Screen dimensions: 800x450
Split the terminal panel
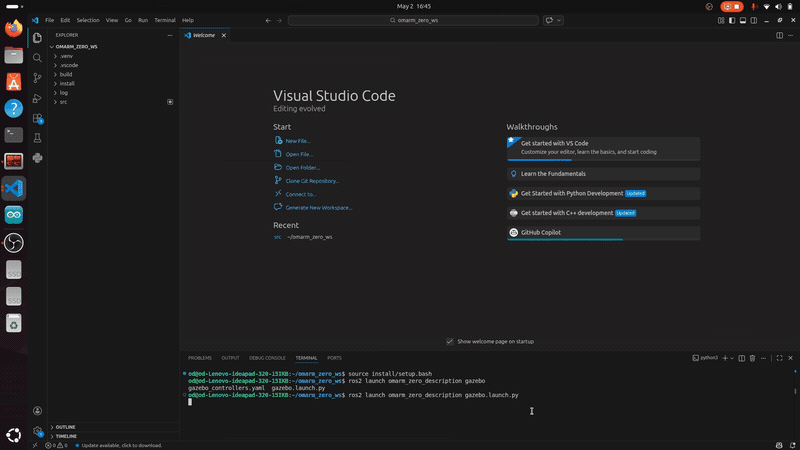tap(742, 358)
